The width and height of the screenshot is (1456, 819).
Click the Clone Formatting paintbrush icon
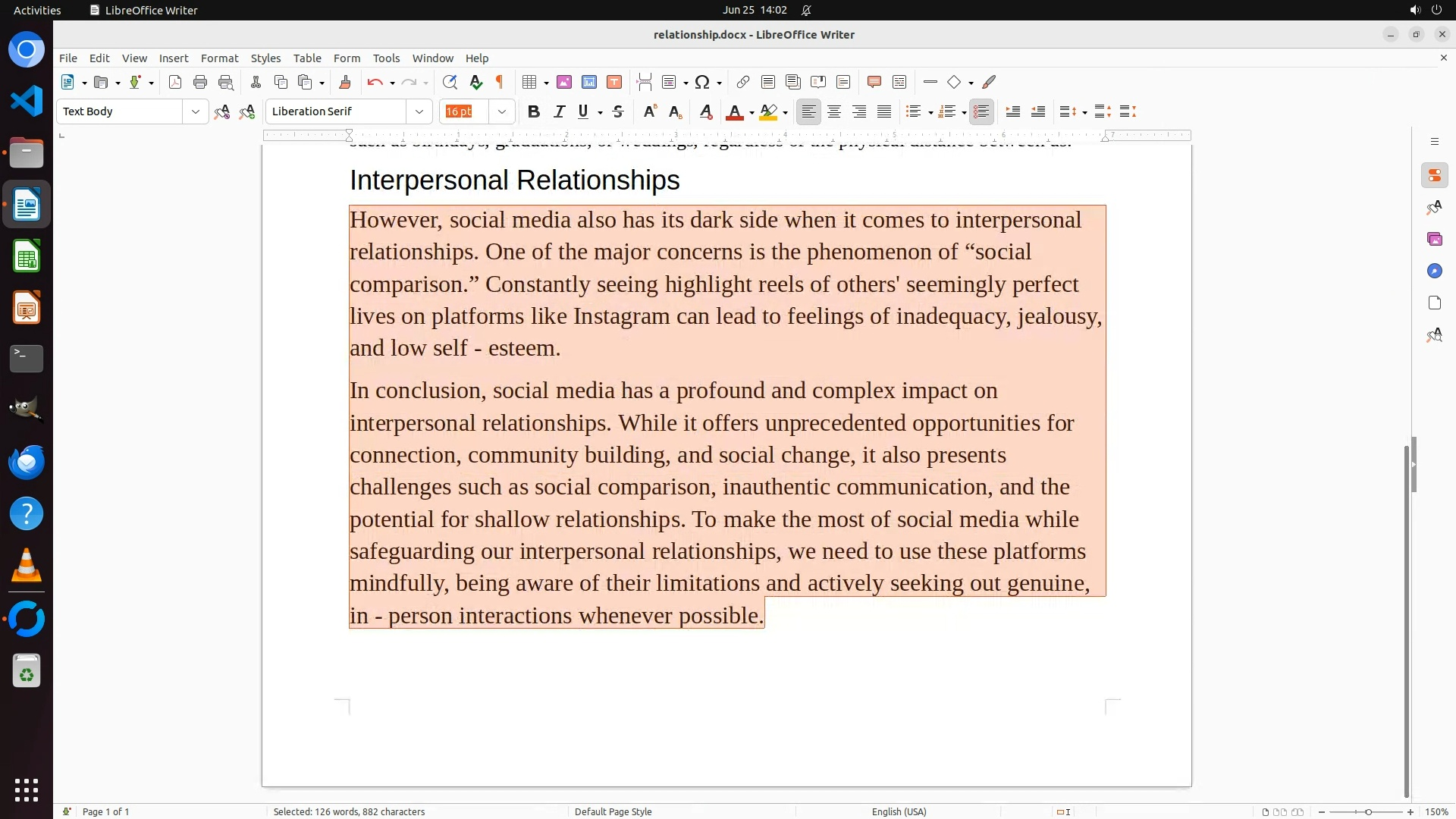click(345, 82)
